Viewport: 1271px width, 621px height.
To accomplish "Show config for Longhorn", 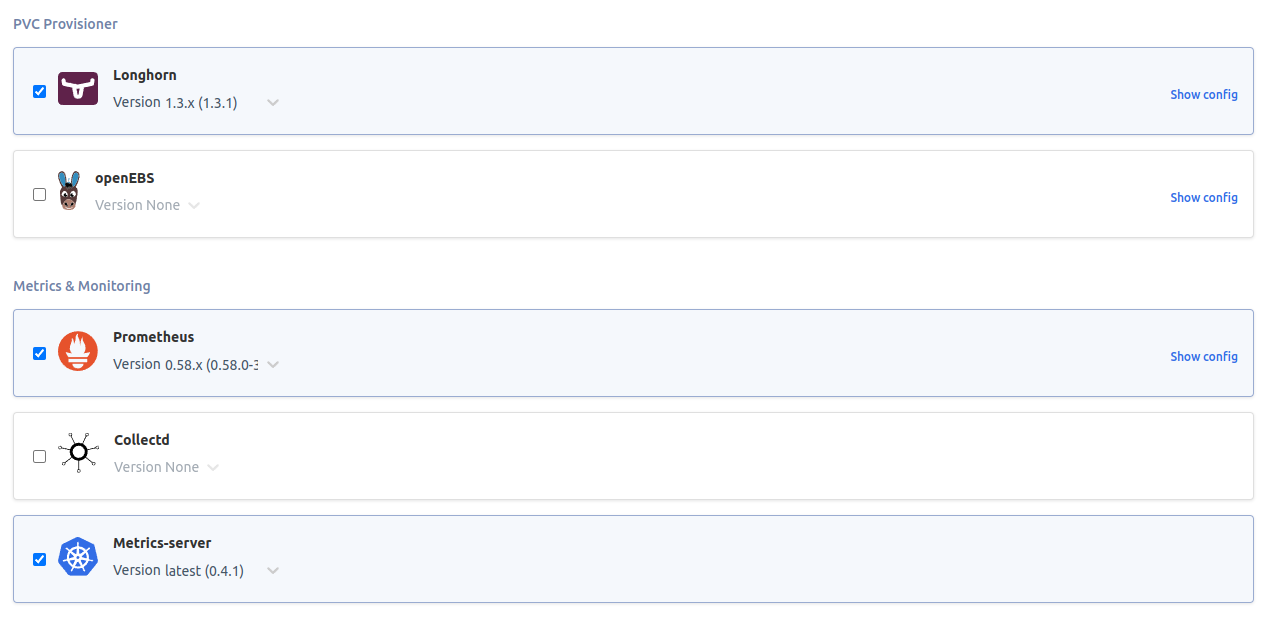I will [1204, 94].
